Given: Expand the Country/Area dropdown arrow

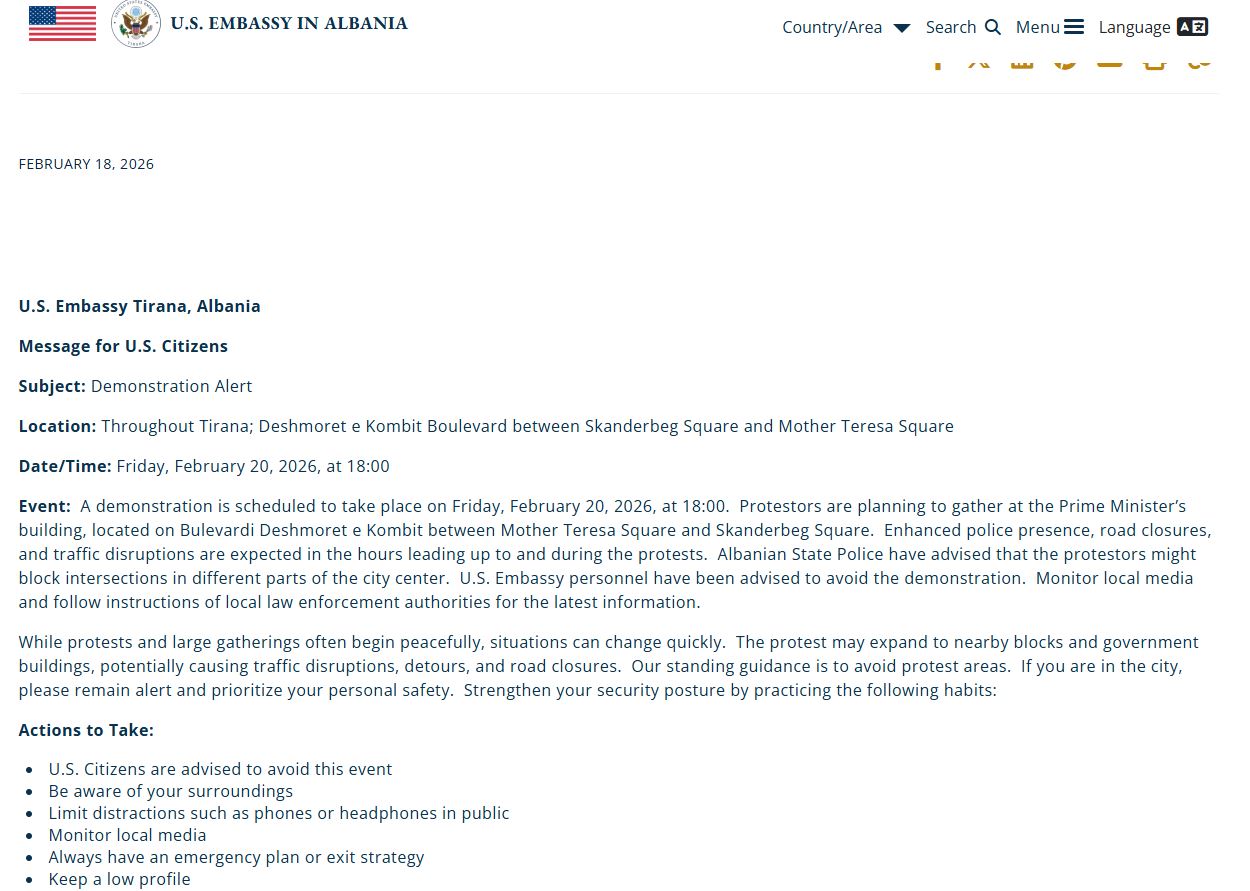Looking at the screenshot, I should tap(901, 28).
